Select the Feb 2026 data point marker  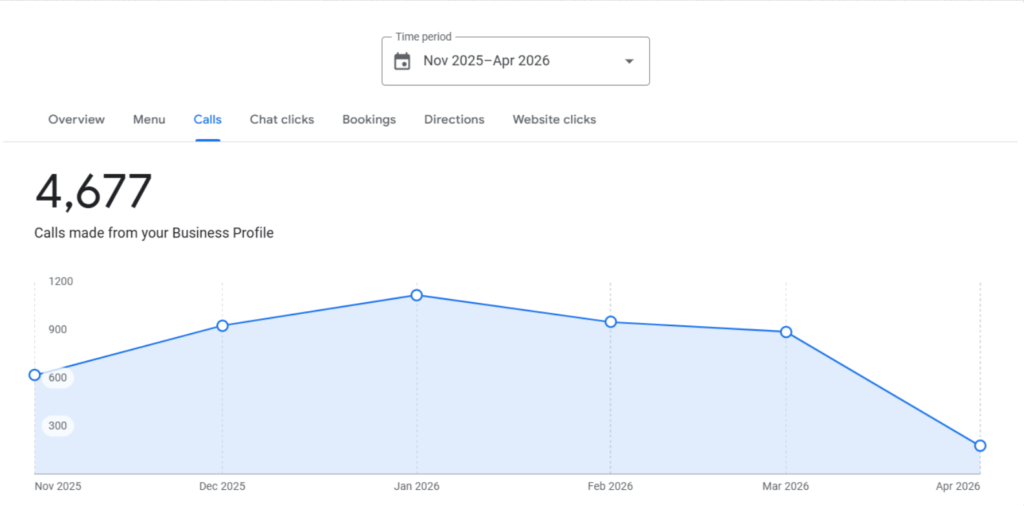[610, 322]
